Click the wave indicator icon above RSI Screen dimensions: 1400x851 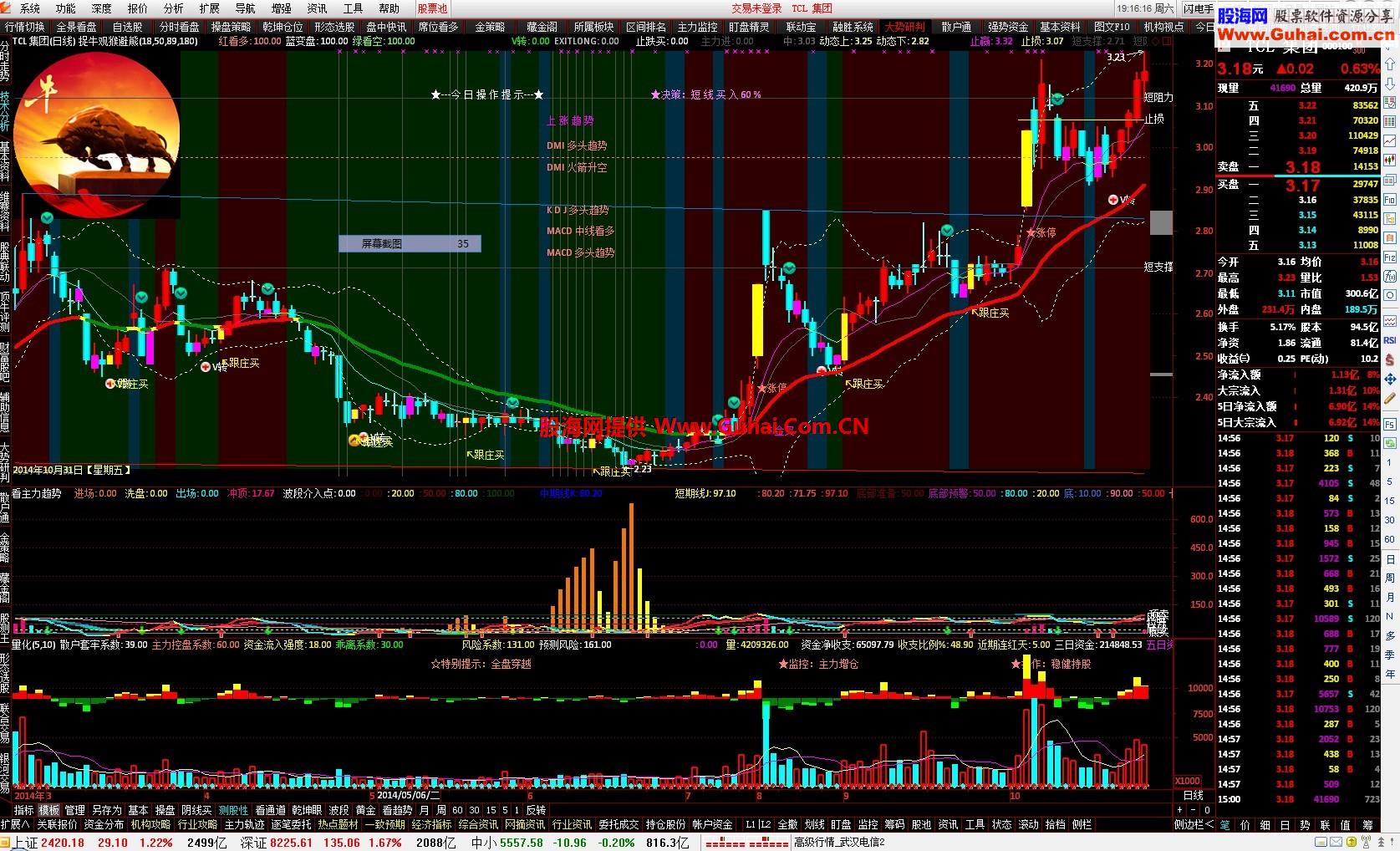point(1390,321)
